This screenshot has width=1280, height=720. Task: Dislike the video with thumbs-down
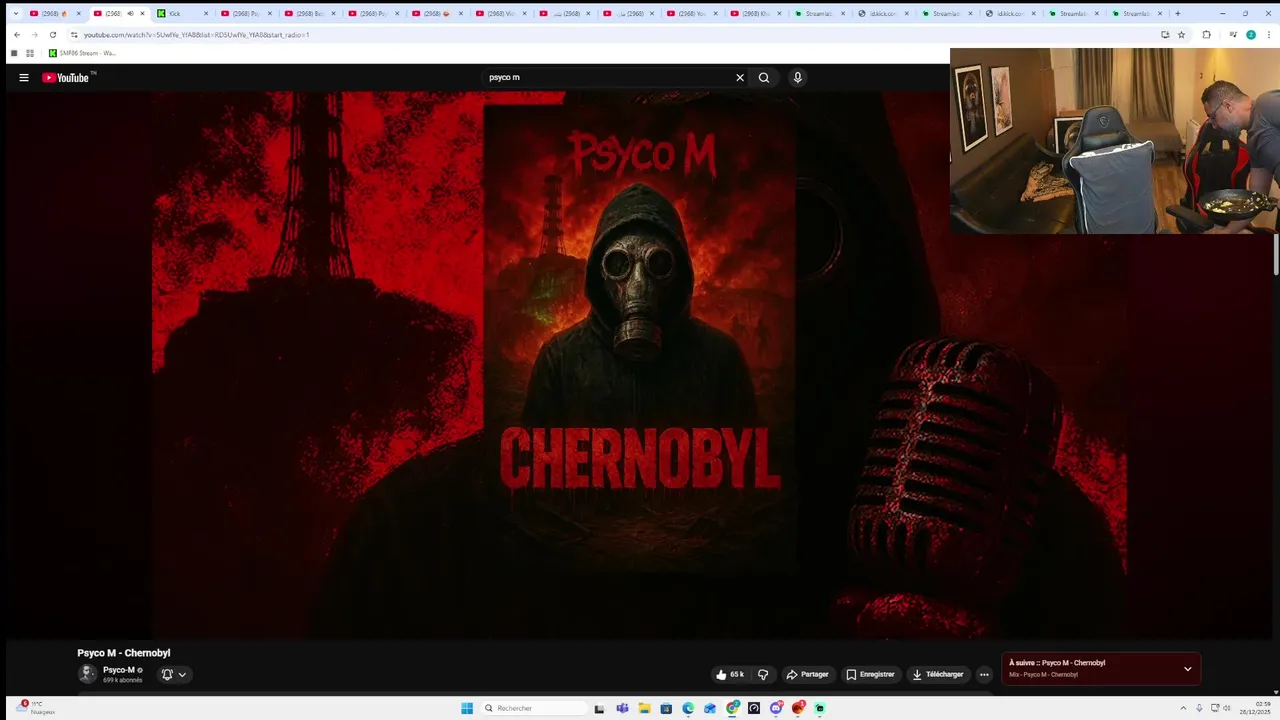(x=763, y=674)
